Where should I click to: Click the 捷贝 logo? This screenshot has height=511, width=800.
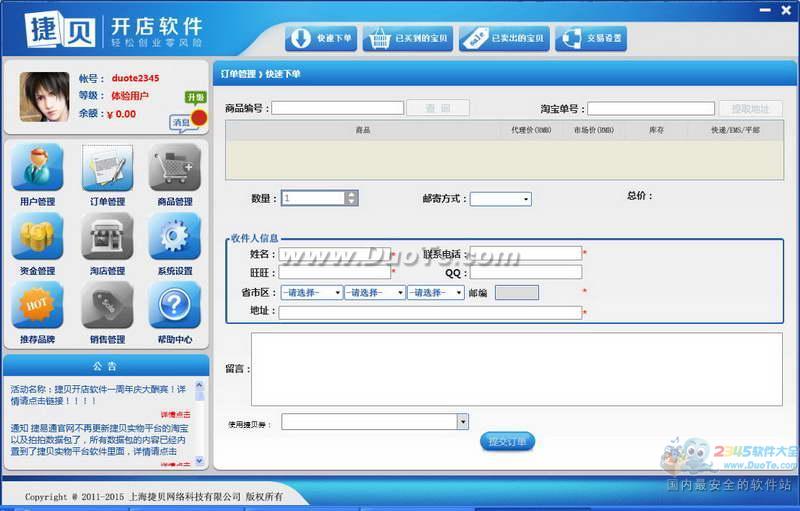(x=61, y=30)
